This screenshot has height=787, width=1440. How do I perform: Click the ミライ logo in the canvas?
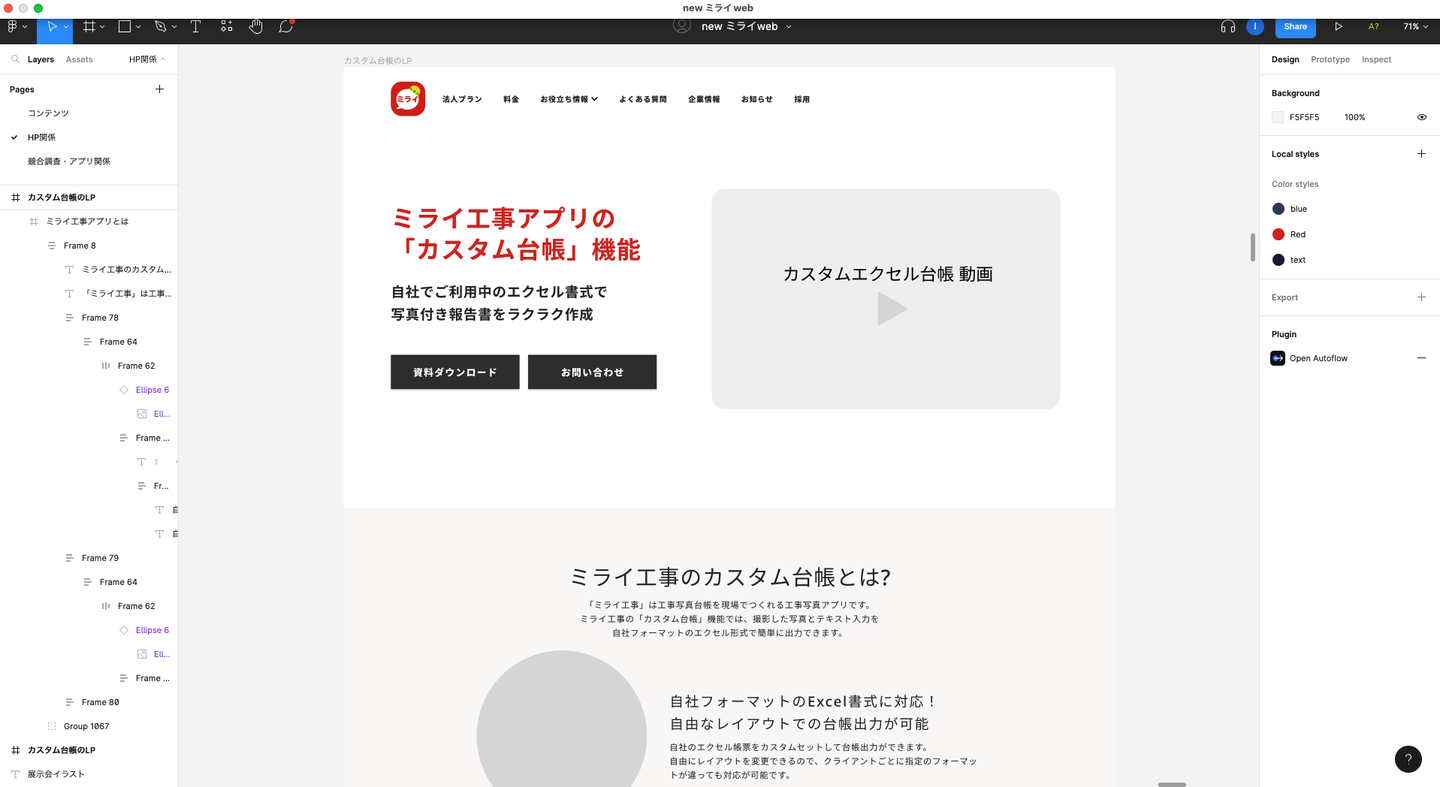(408, 99)
